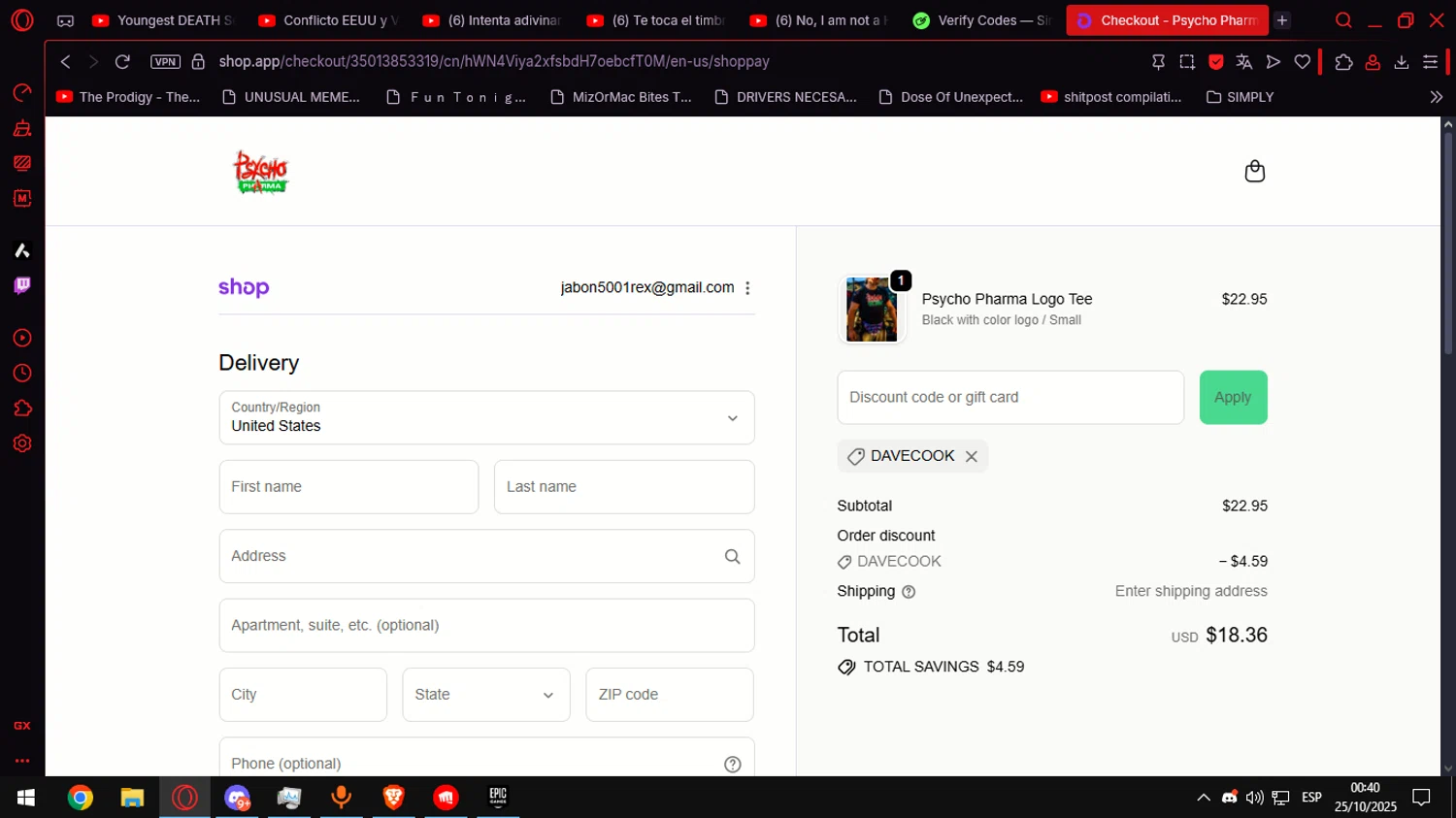Focus Apartment, suite optional field
Viewport: 1456px width, 818px height.
(x=486, y=626)
